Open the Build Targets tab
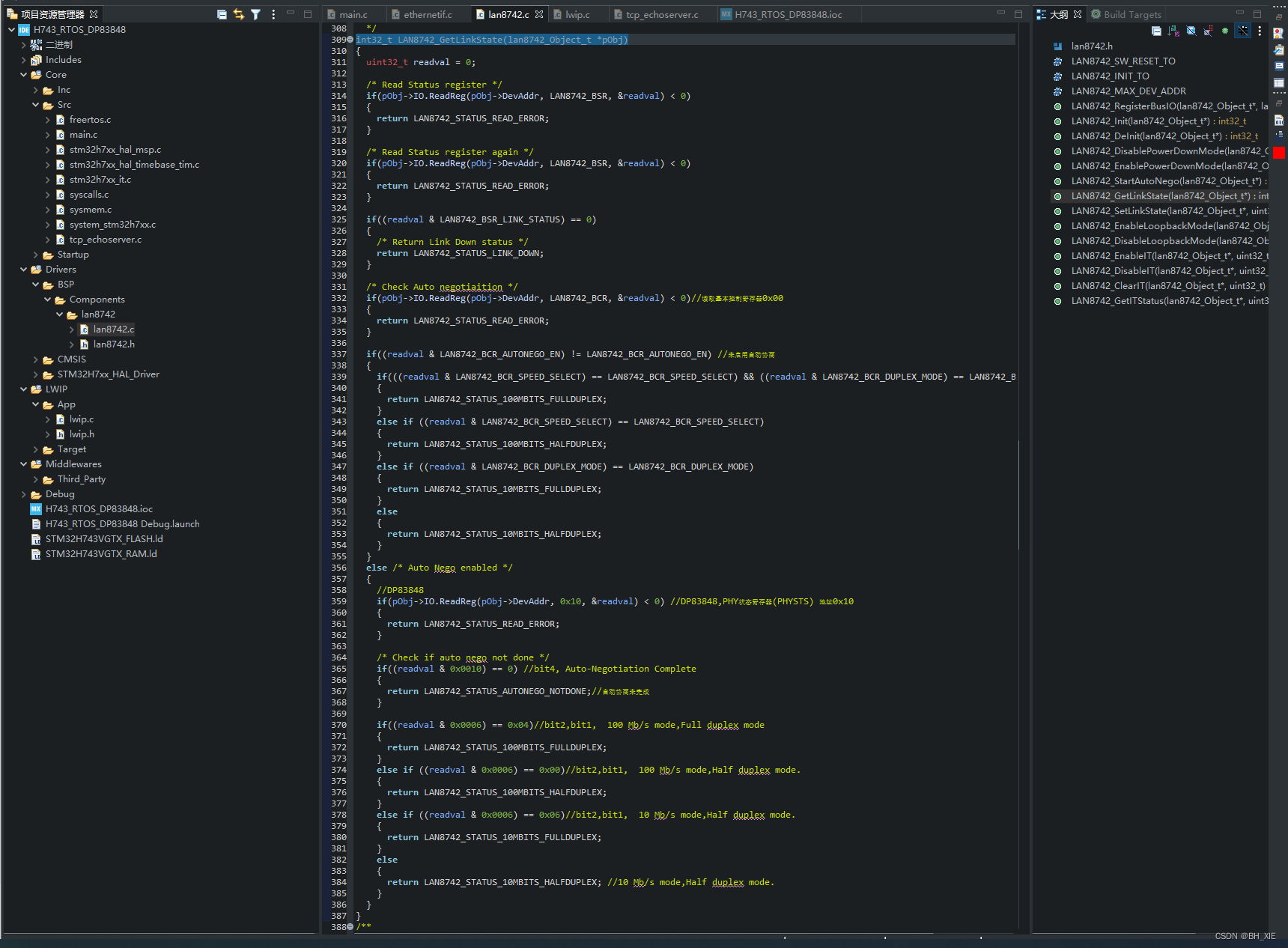Viewport: 1288px width, 948px height. click(x=1126, y=14)
